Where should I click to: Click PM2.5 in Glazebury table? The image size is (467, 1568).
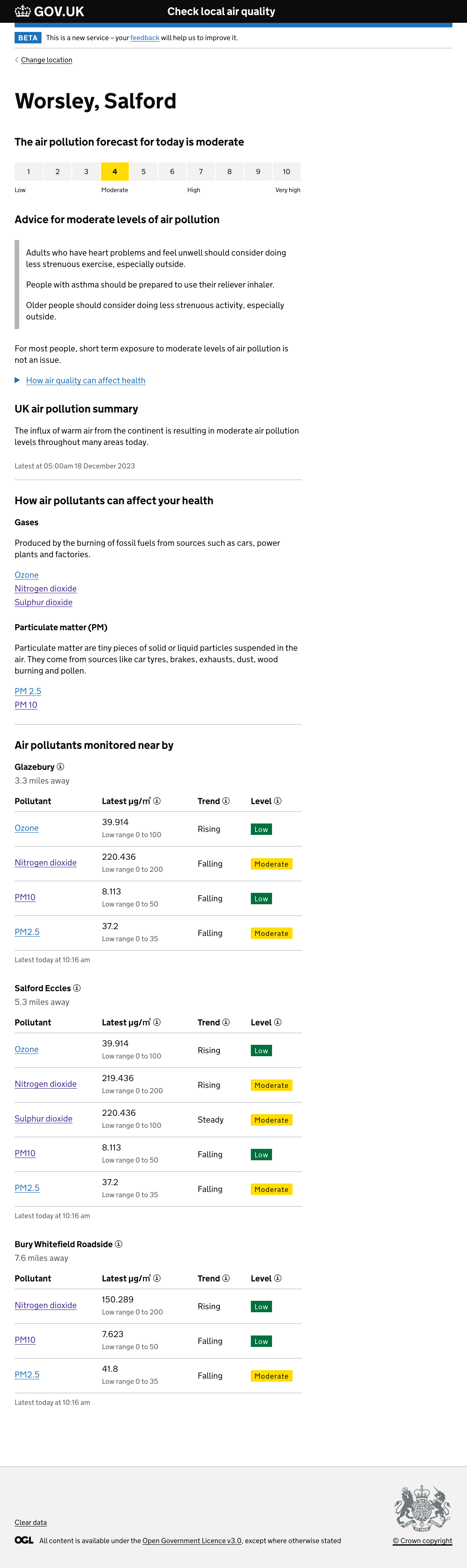point(27,932)
